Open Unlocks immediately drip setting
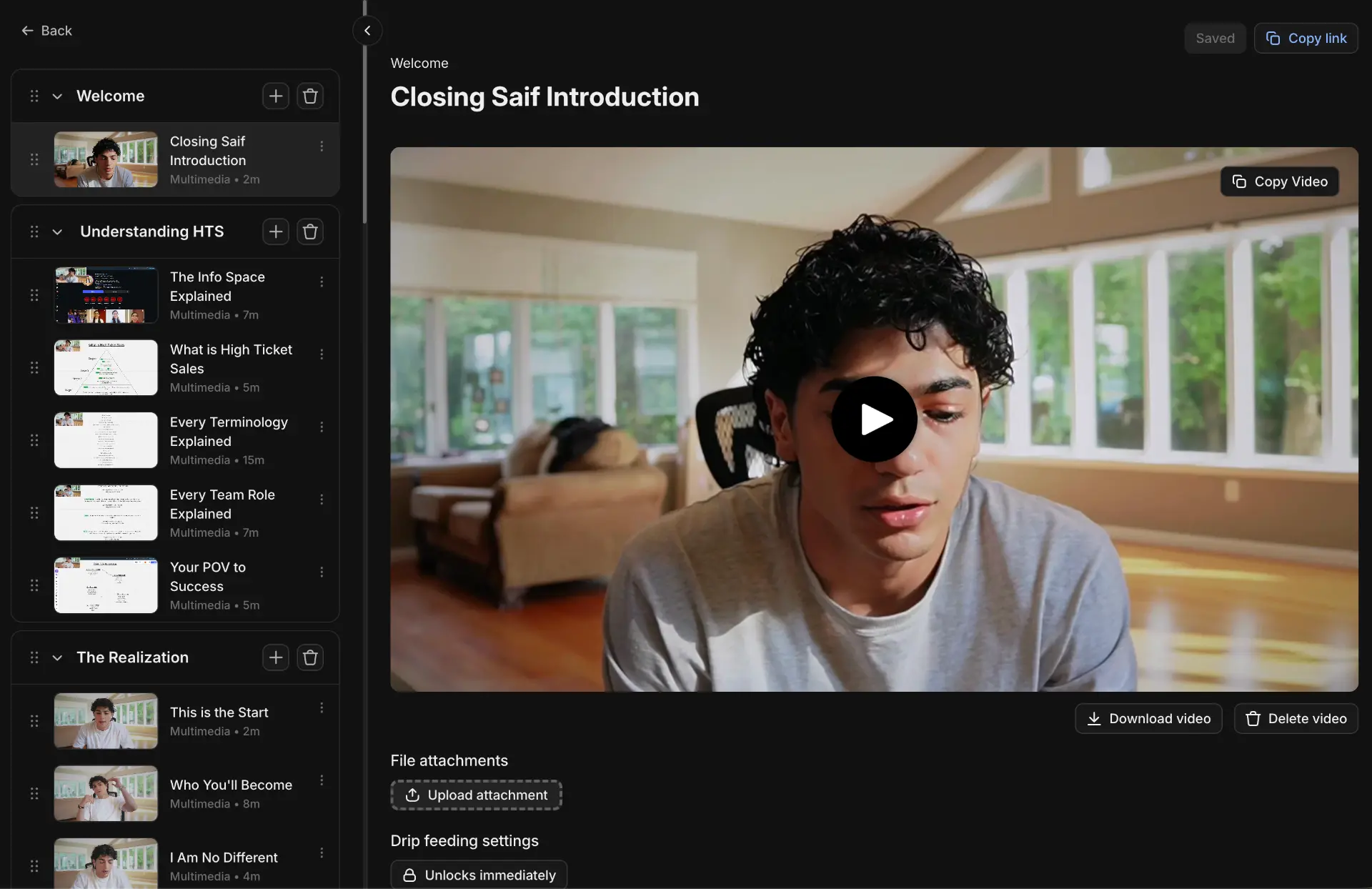This screenshot has width=1372, height=889. (479, 875)
